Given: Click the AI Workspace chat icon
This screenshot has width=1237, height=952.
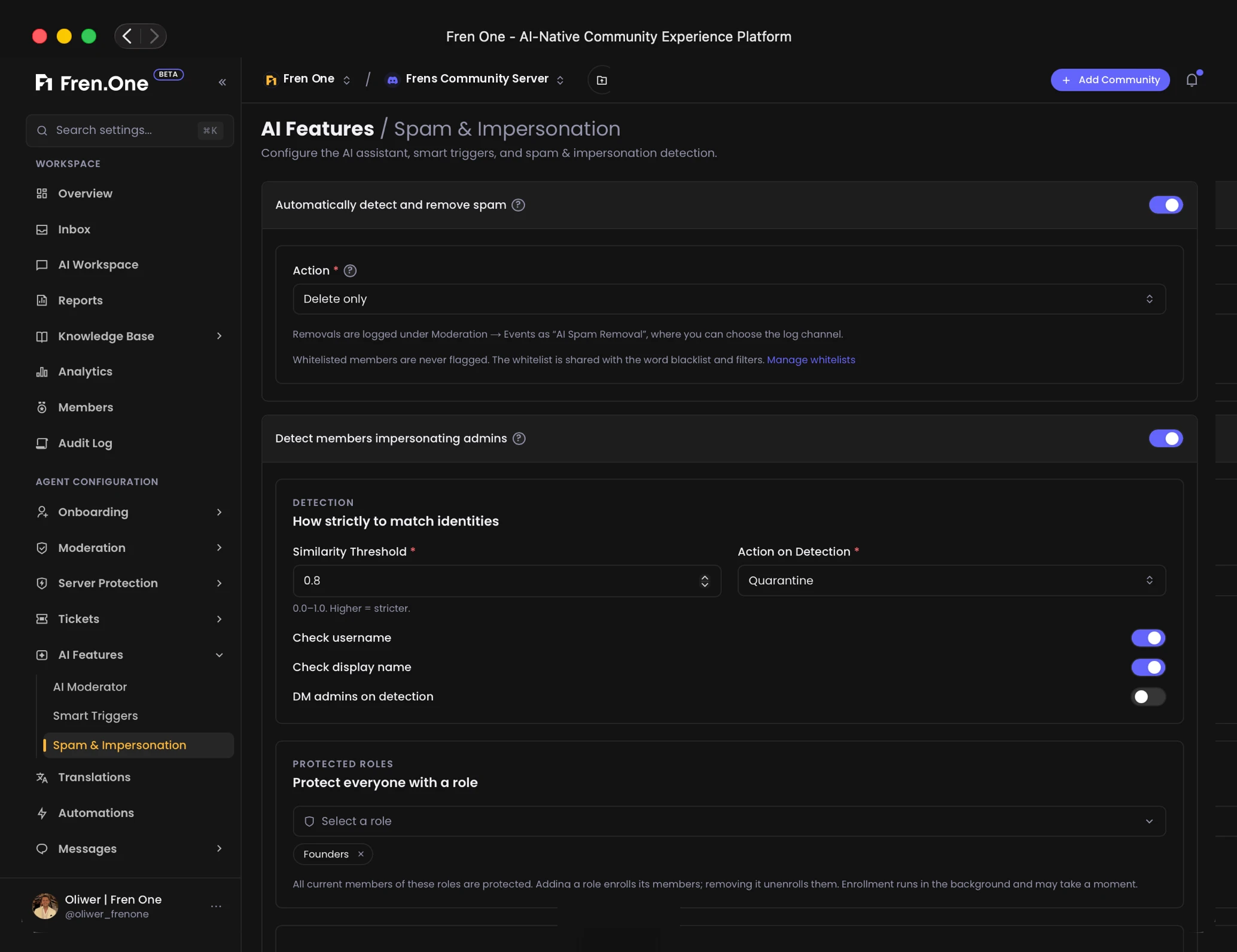Looking at the screenshot, I should (42, 265).
